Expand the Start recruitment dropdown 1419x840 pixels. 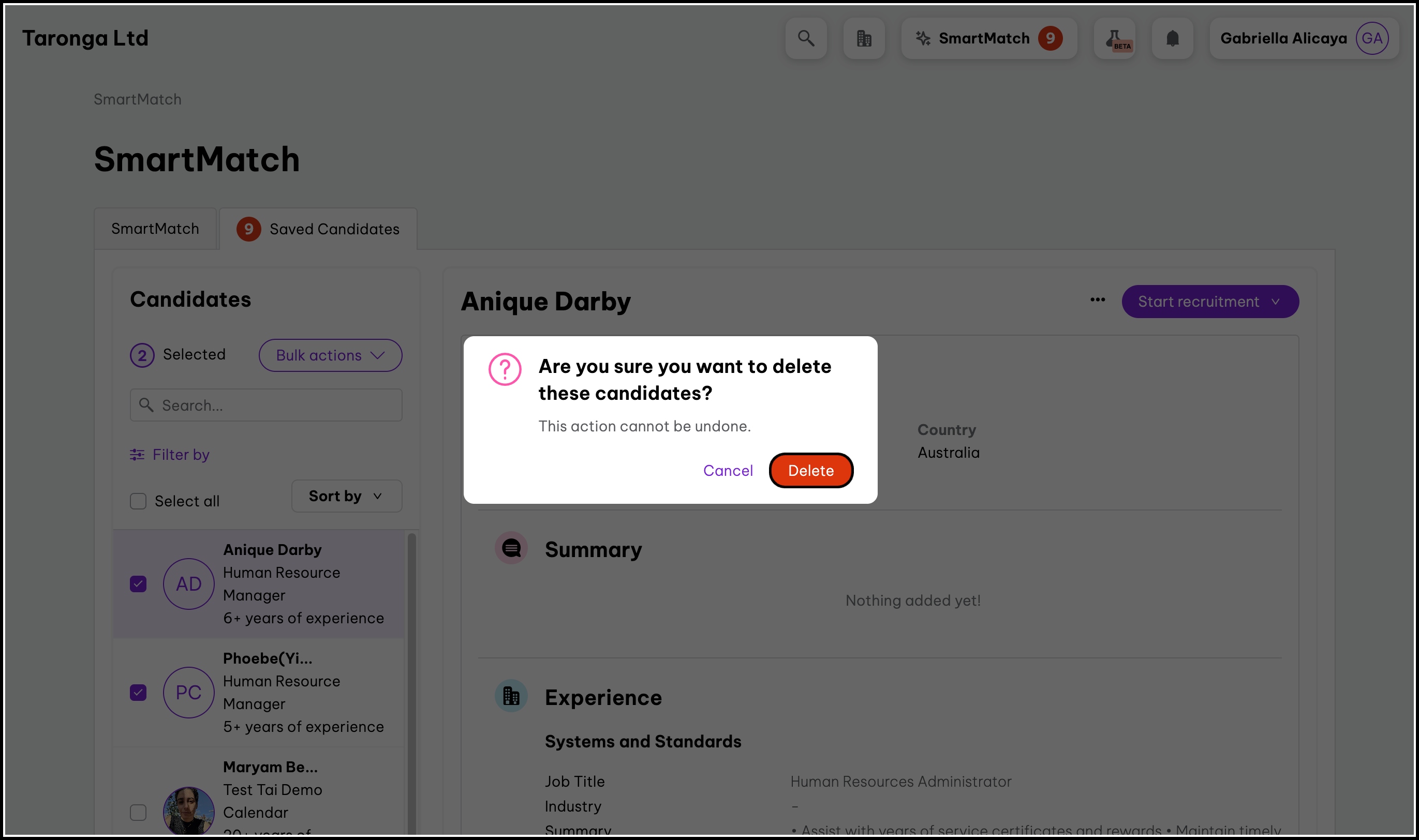click(x=1209, y=302)
